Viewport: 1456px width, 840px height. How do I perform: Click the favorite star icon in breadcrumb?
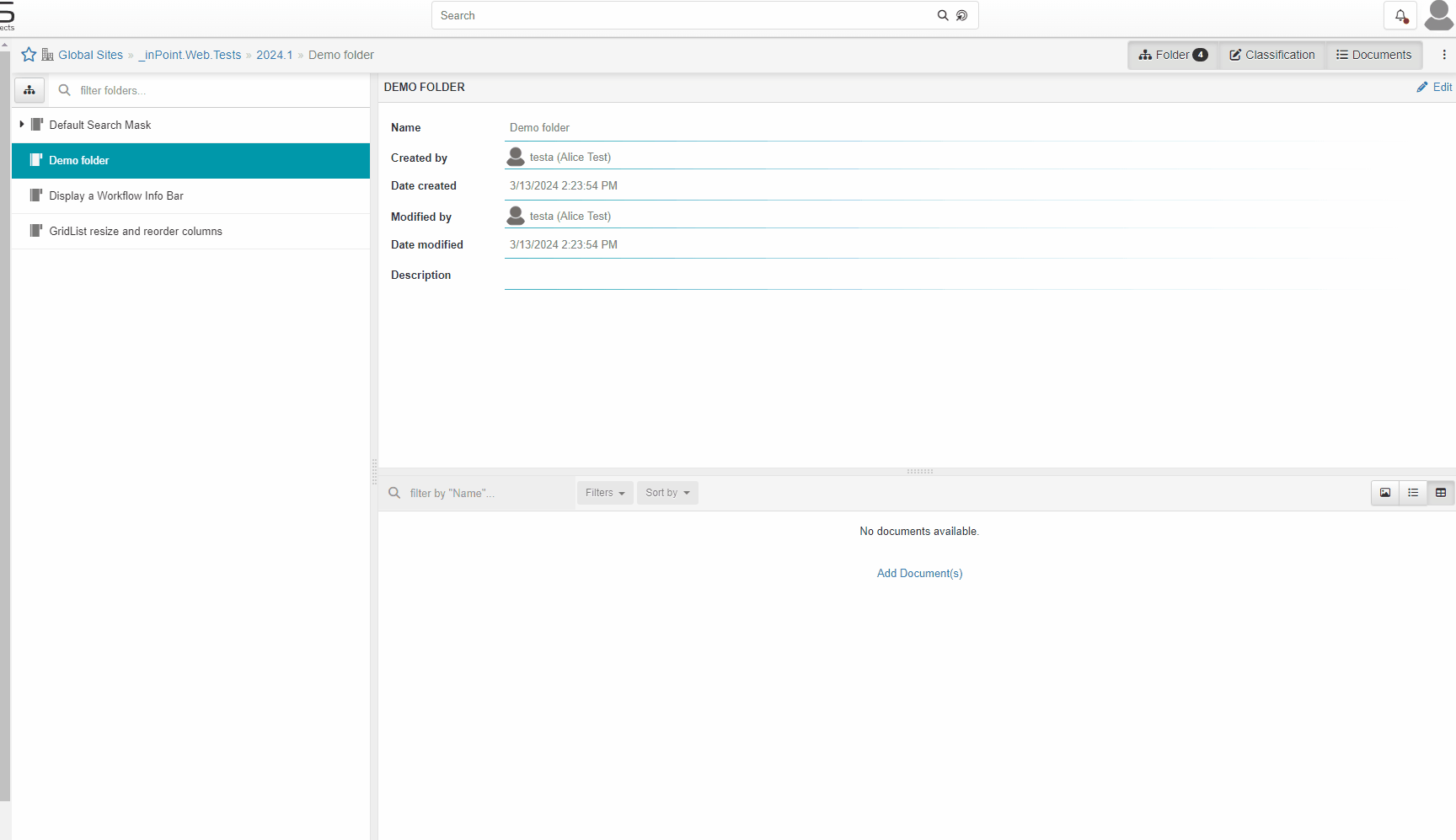tap(29, 55)
